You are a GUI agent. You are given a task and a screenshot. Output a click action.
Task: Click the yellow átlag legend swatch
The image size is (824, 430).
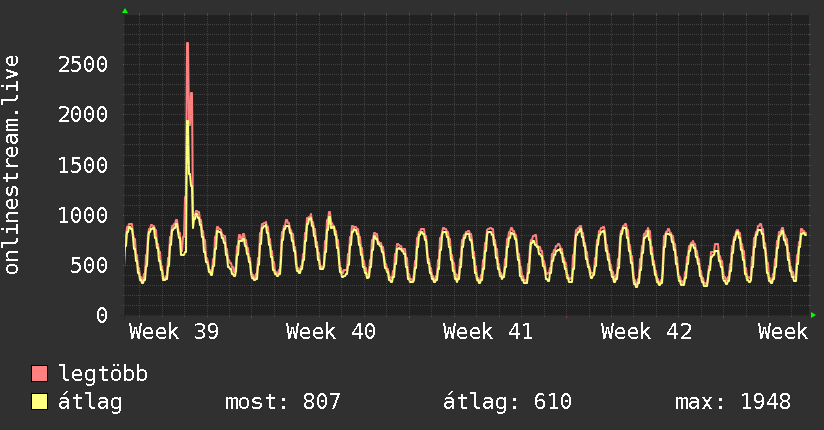(39, 402)
